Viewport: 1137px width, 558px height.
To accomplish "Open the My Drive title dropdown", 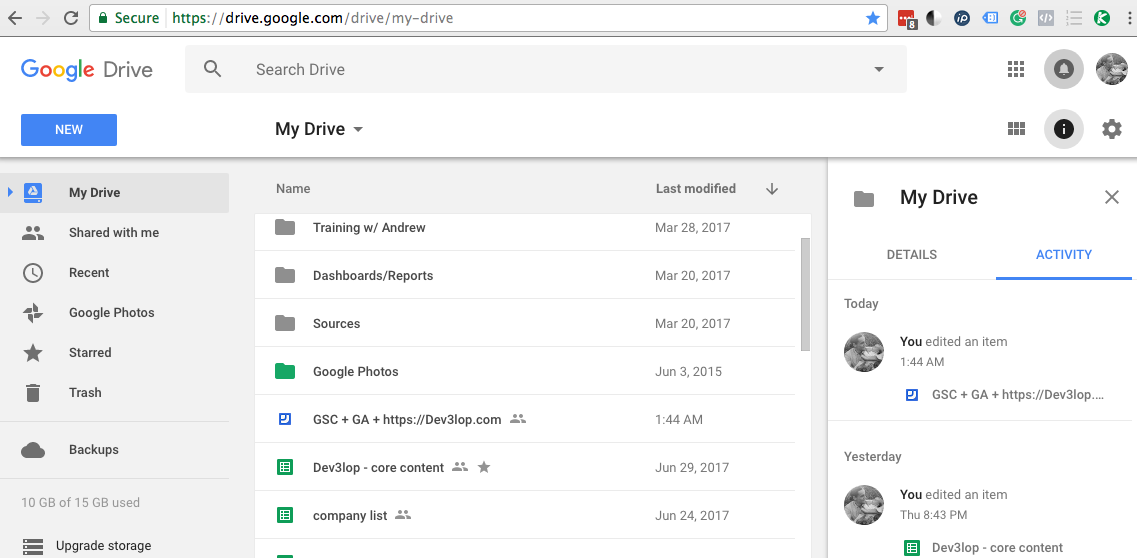I will pos(357,130).
